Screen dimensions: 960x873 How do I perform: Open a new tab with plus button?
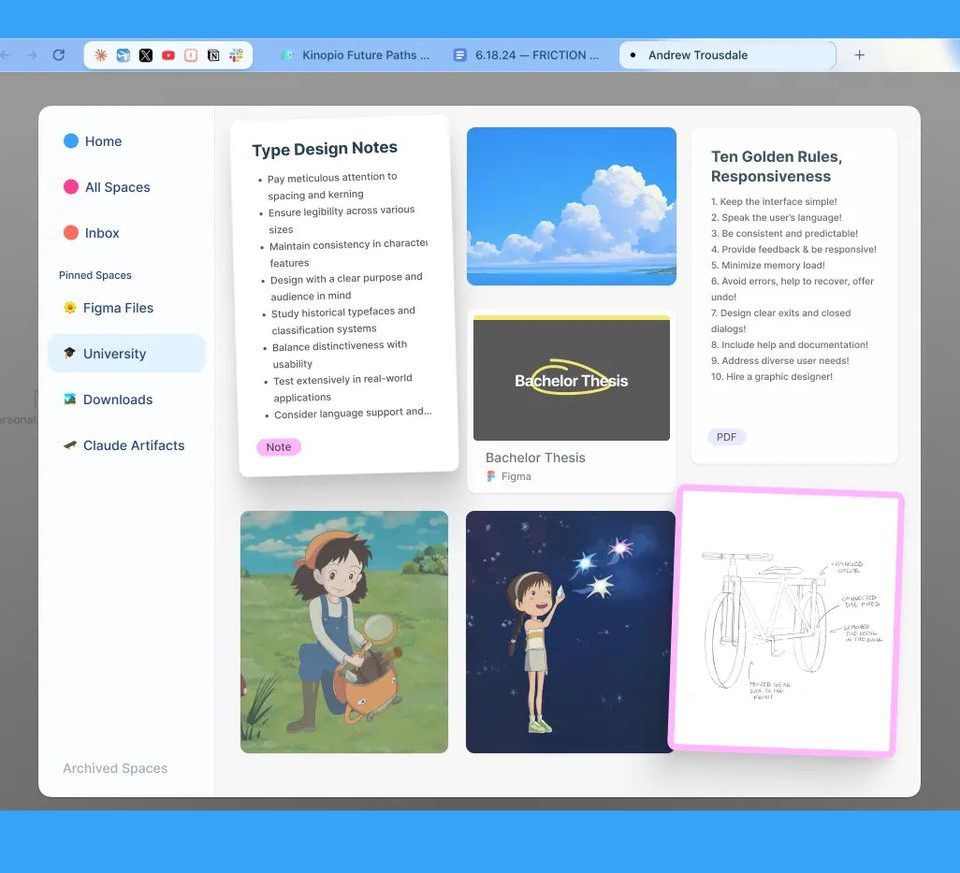pos(859,55)
